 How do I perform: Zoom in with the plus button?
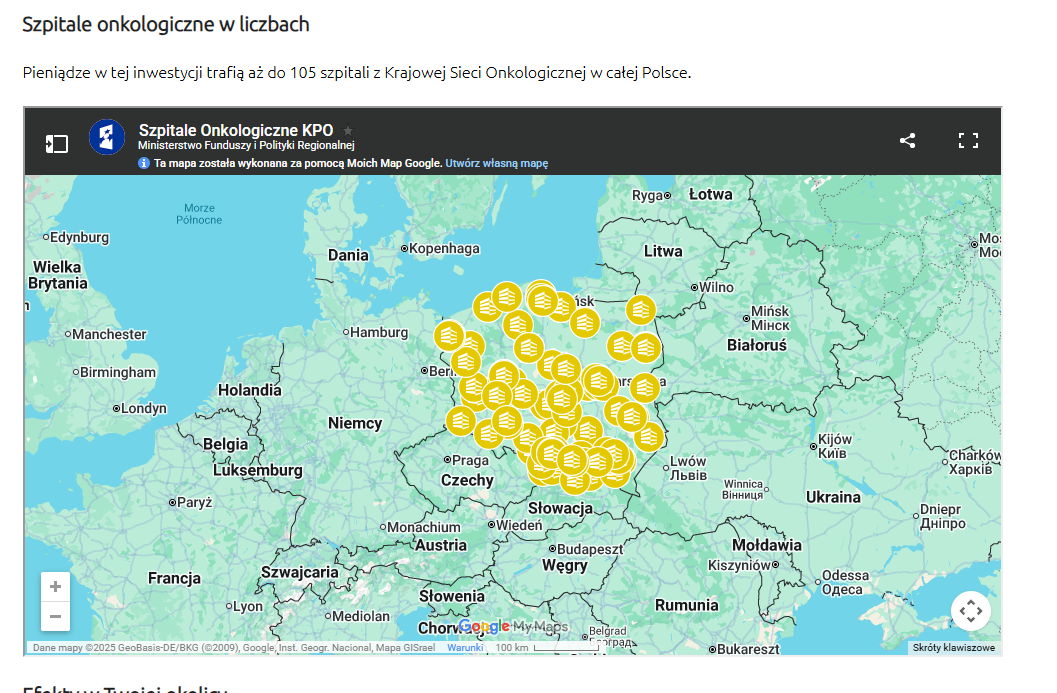point(55,587)
